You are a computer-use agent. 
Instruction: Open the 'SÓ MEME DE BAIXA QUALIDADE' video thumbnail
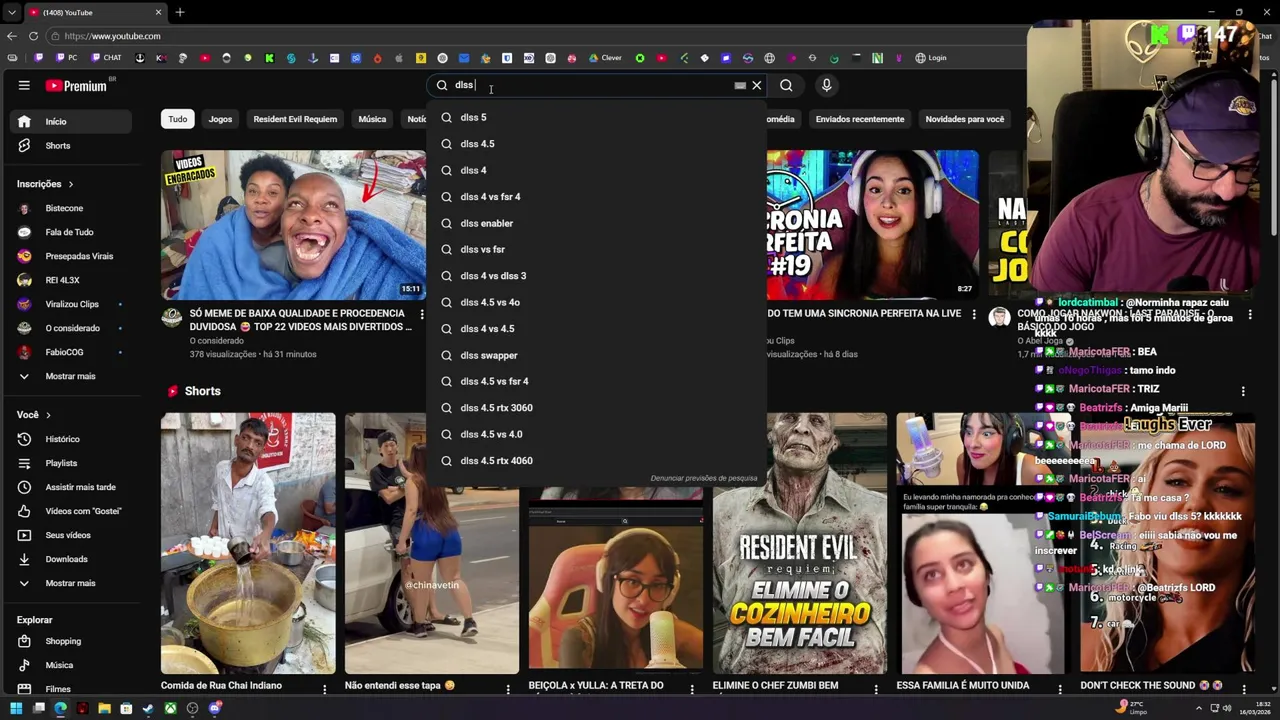[293, 225]
